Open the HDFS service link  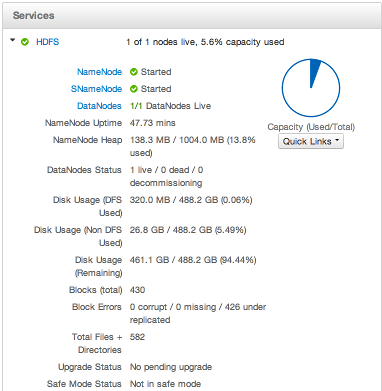pyautogui.click(x=47, y=42)
